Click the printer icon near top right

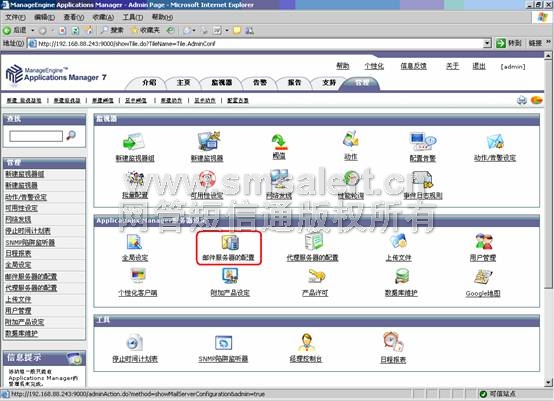tap(521, 100)
